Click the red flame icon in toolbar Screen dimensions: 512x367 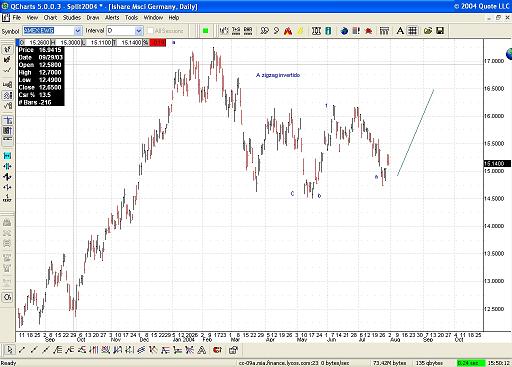point(288,31)
